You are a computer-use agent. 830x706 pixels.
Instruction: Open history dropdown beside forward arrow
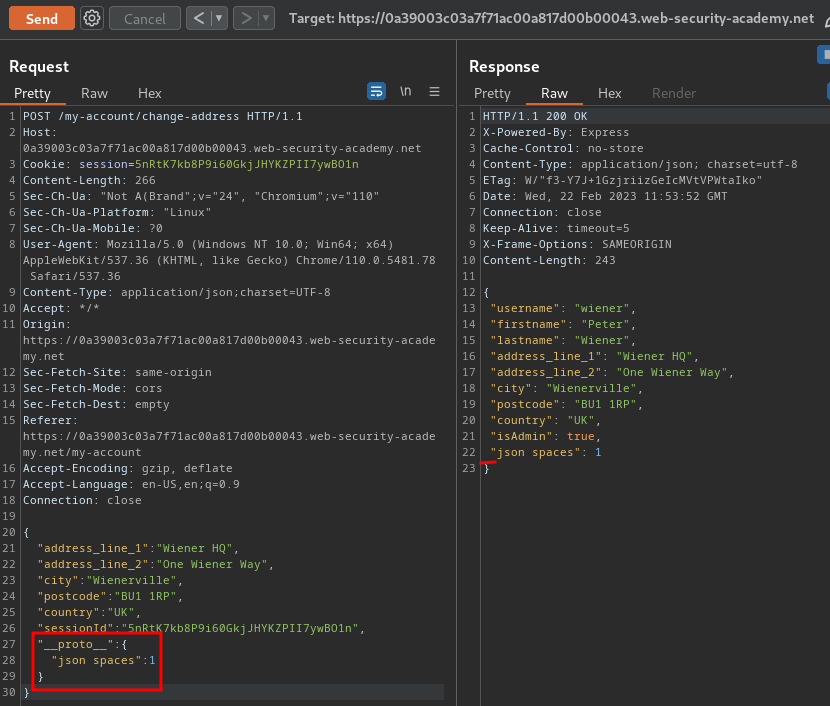(266, 19)
